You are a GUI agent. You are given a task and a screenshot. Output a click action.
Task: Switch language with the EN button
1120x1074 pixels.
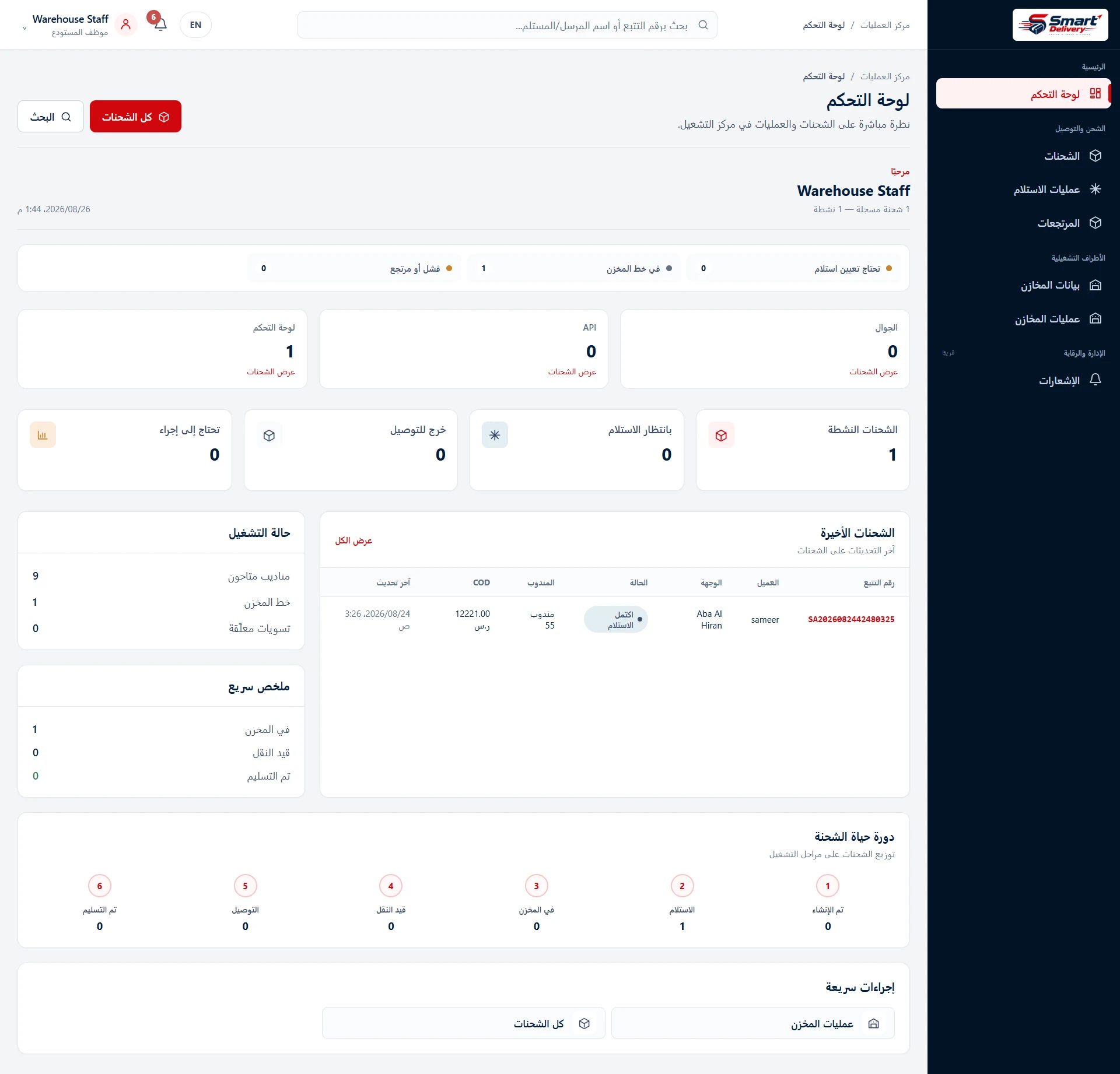[x=195, y=24]
